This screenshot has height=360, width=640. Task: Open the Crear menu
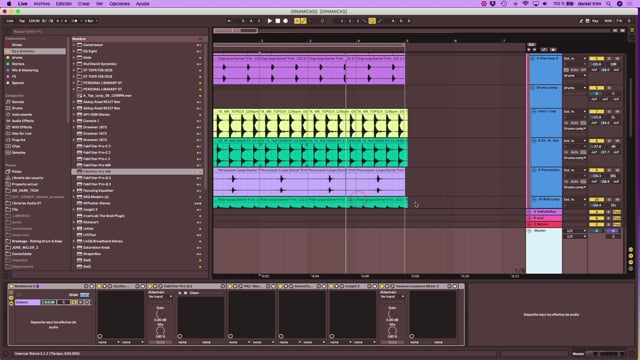[84, 4]
